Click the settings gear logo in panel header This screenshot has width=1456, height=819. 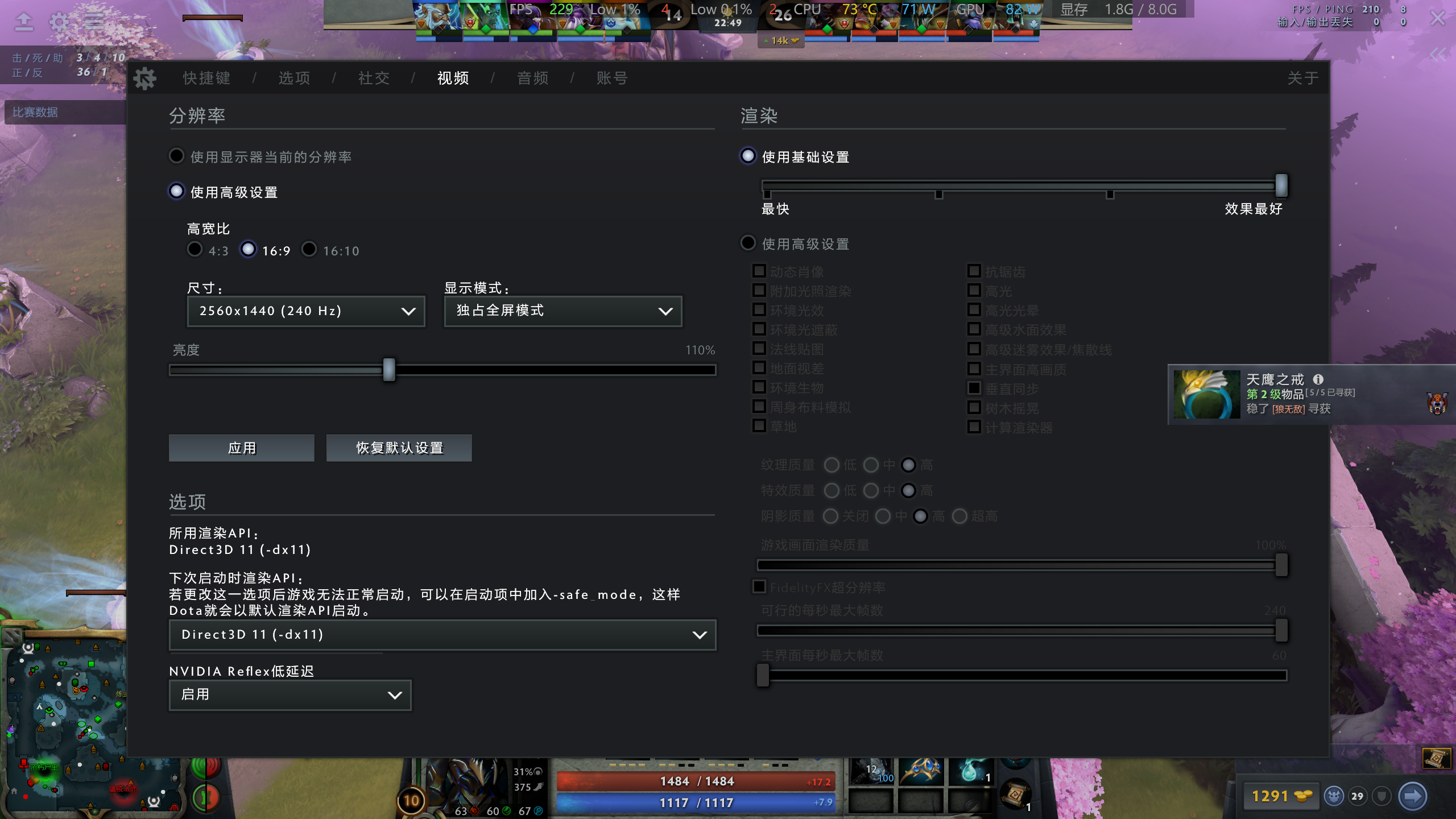point(144,78)
